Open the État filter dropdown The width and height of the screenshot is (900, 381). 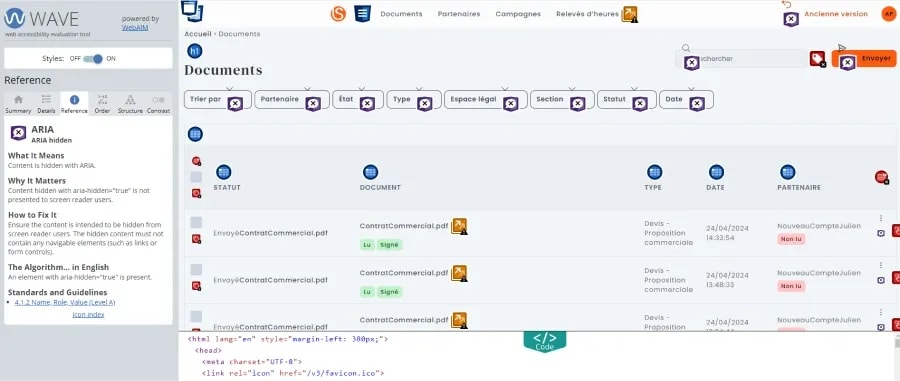click(x=358, y=99)
